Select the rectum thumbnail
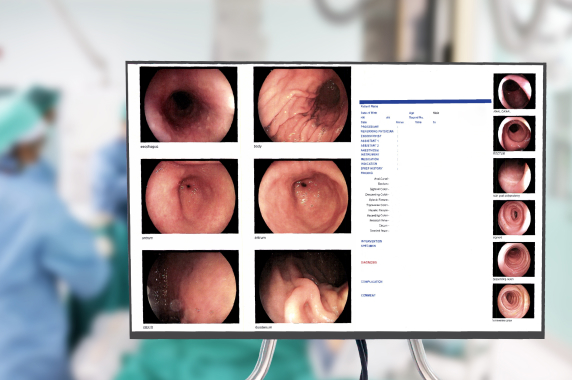 [x=514, y=133]
